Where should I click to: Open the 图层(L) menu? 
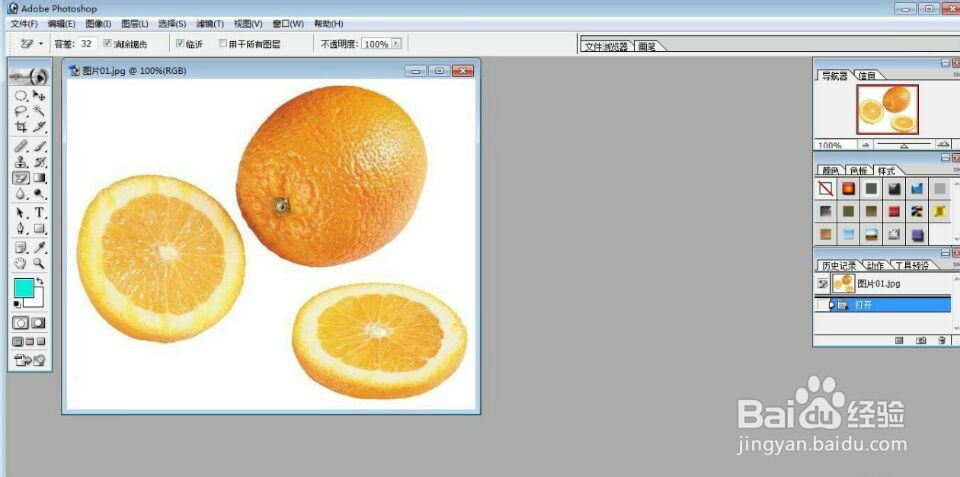pyautogui.click(x=135, y=24)
